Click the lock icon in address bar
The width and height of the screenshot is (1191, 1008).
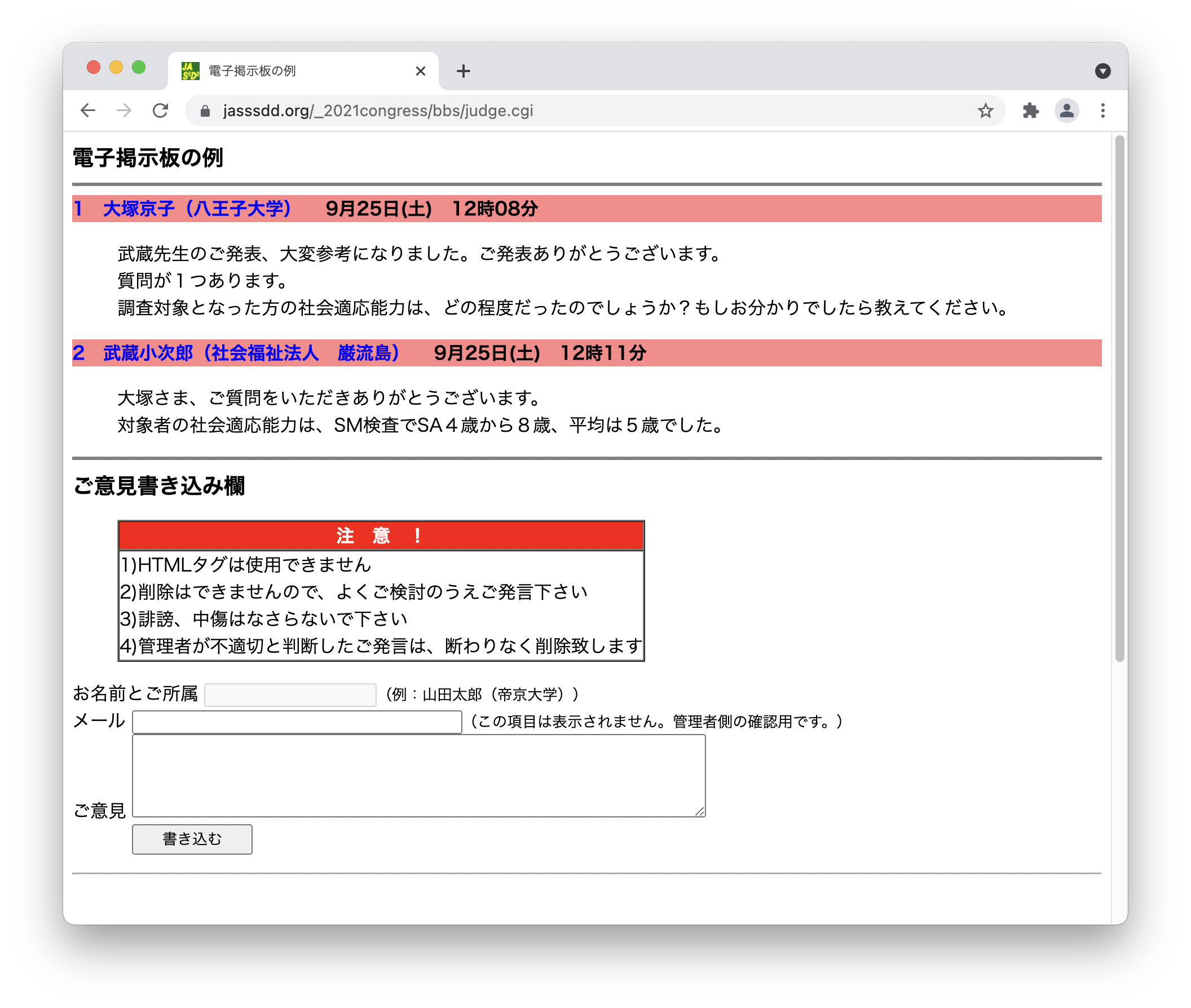(205, 111)
